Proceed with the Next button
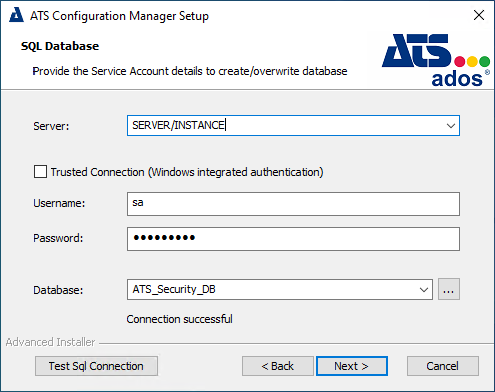The height and width of the screenshot is (392, 495). pos(352,366)
